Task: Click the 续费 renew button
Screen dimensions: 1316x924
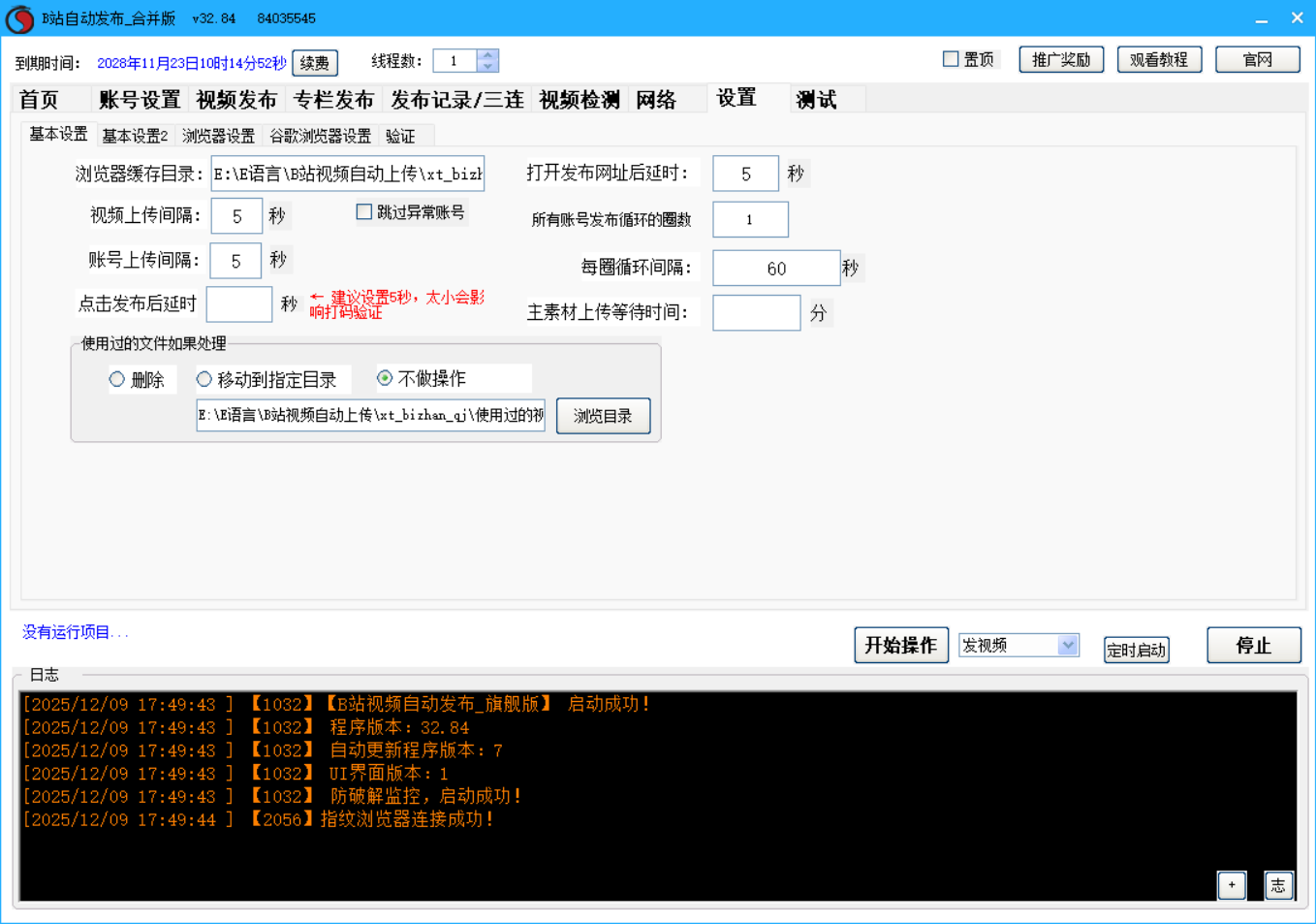Action: [x=314, y=63]
